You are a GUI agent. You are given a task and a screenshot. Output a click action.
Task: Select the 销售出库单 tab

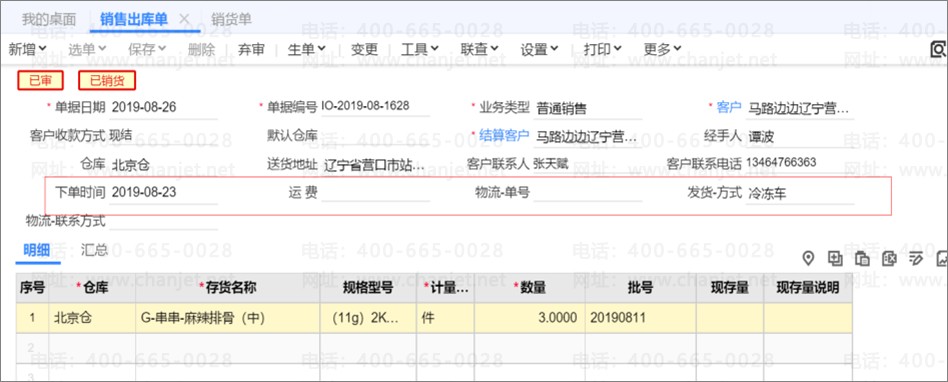pos(134,19)
